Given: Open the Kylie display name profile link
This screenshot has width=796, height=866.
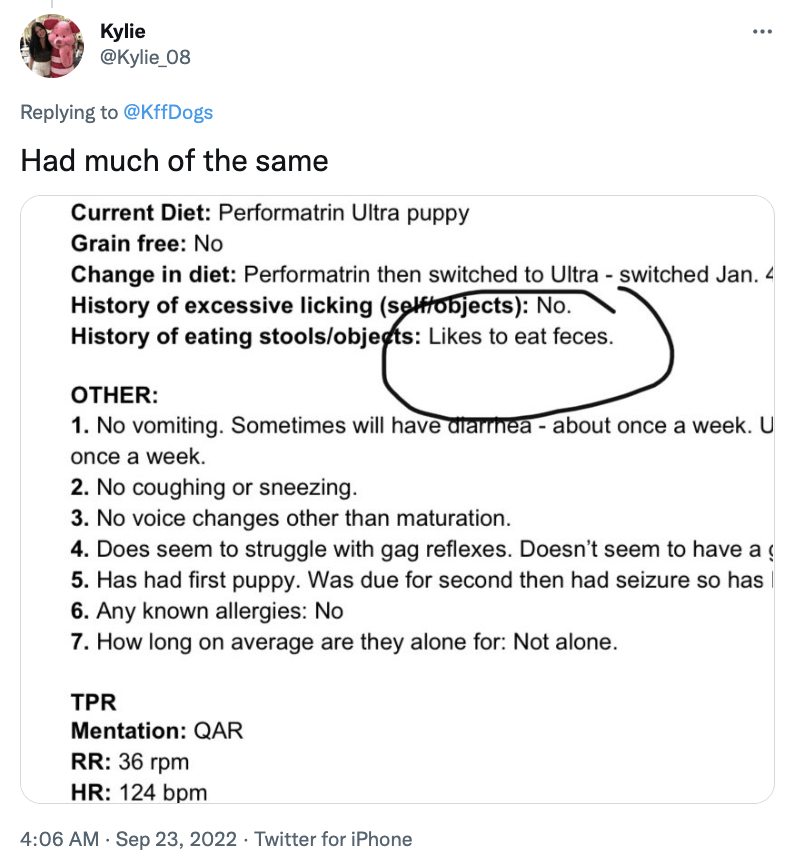Looking at the screenshot, I should pyautogui.click(x=122, y=33).
